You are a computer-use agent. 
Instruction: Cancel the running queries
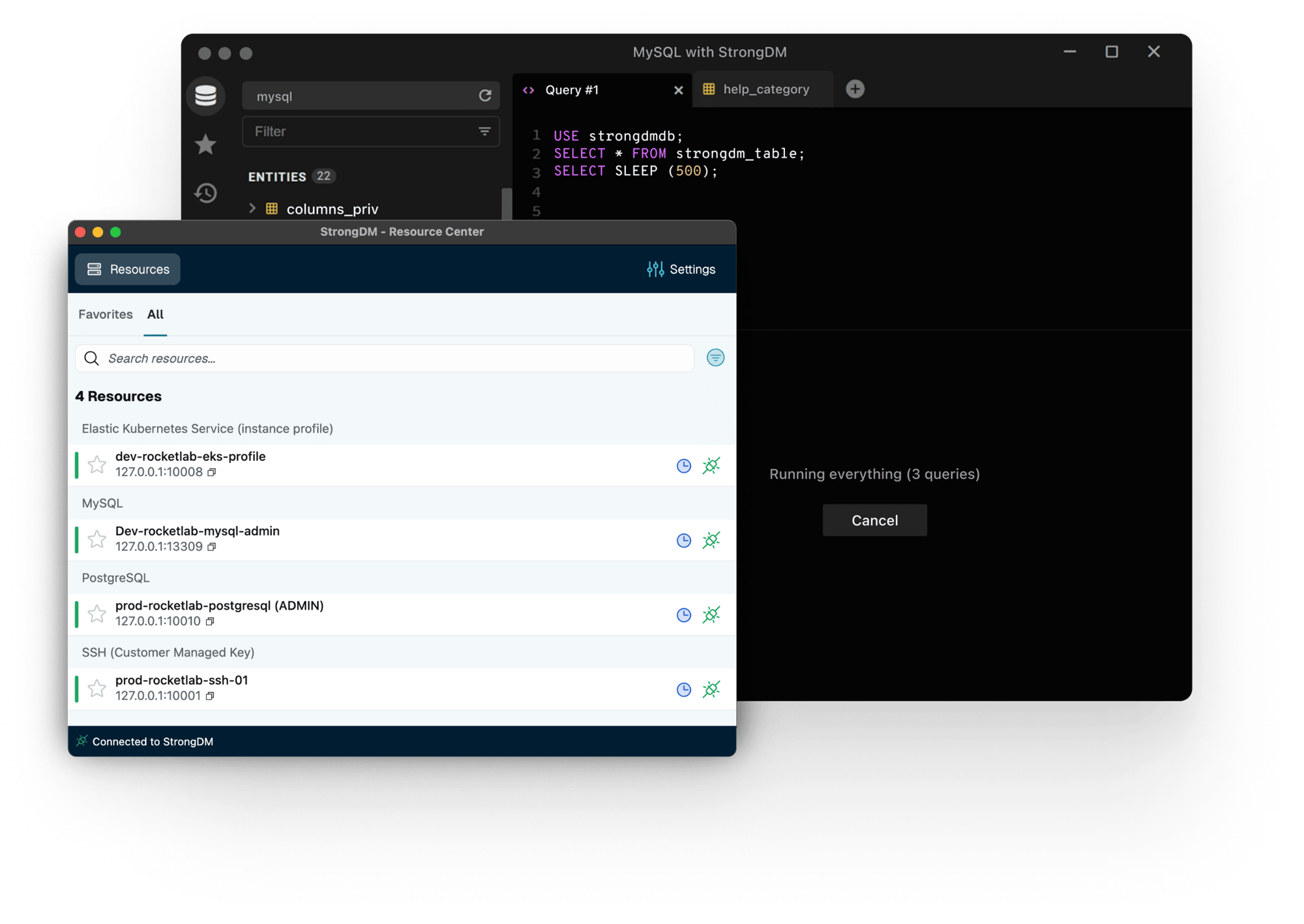[874, 520]
